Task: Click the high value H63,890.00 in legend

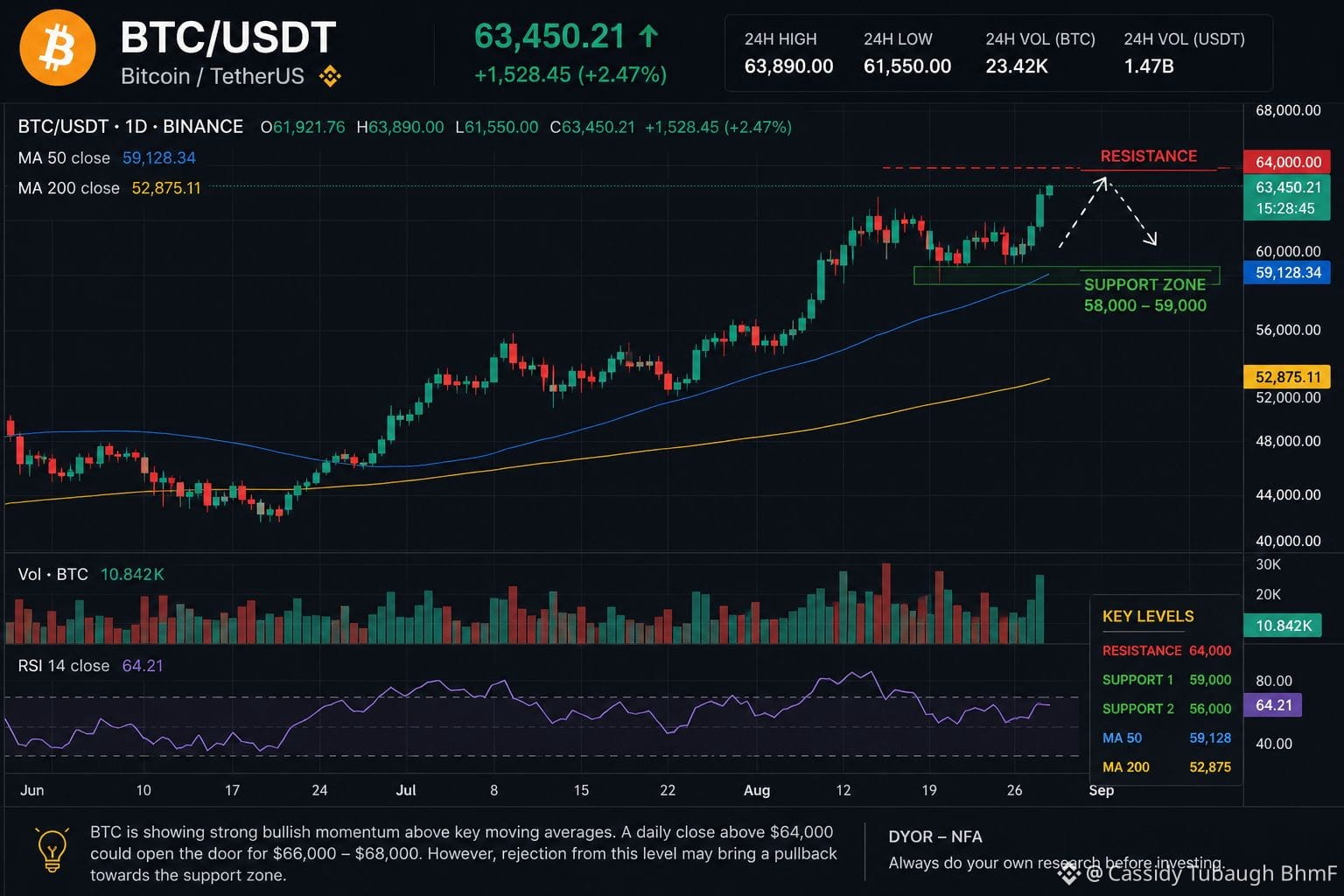Action: [400, 127]
